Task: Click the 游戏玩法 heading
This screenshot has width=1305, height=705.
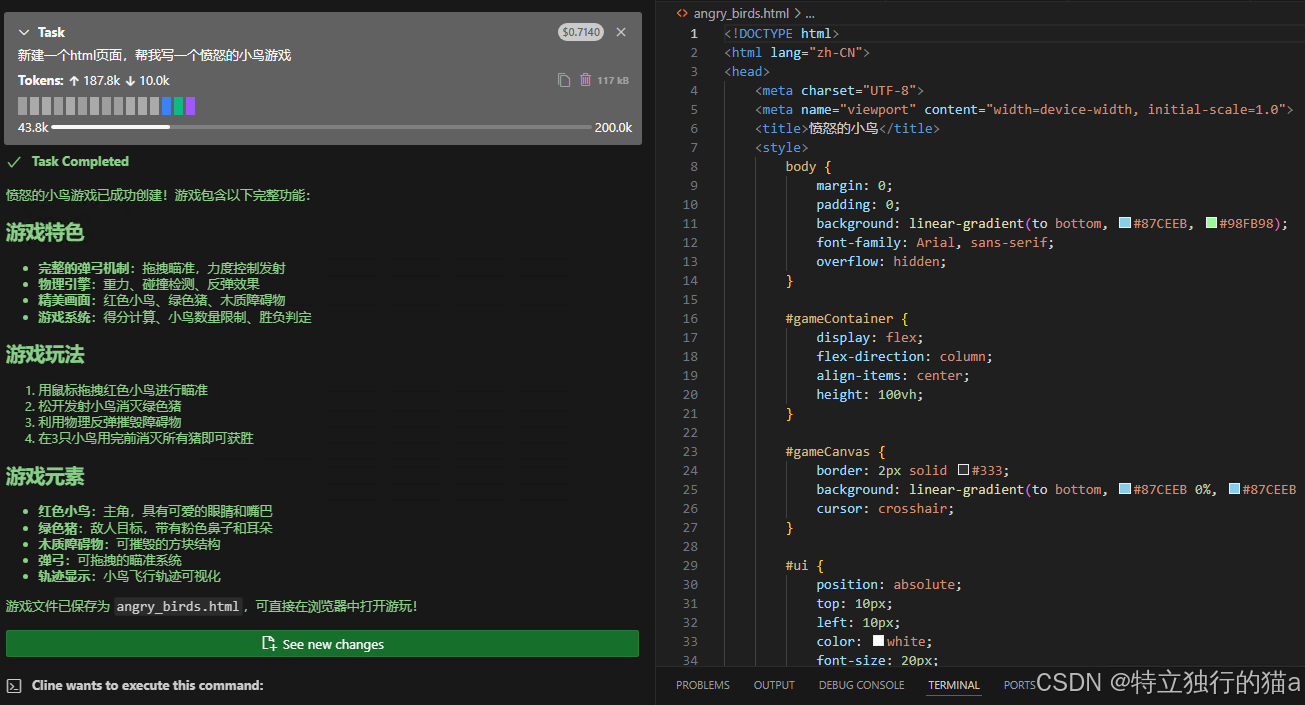Action: point(45,354)
